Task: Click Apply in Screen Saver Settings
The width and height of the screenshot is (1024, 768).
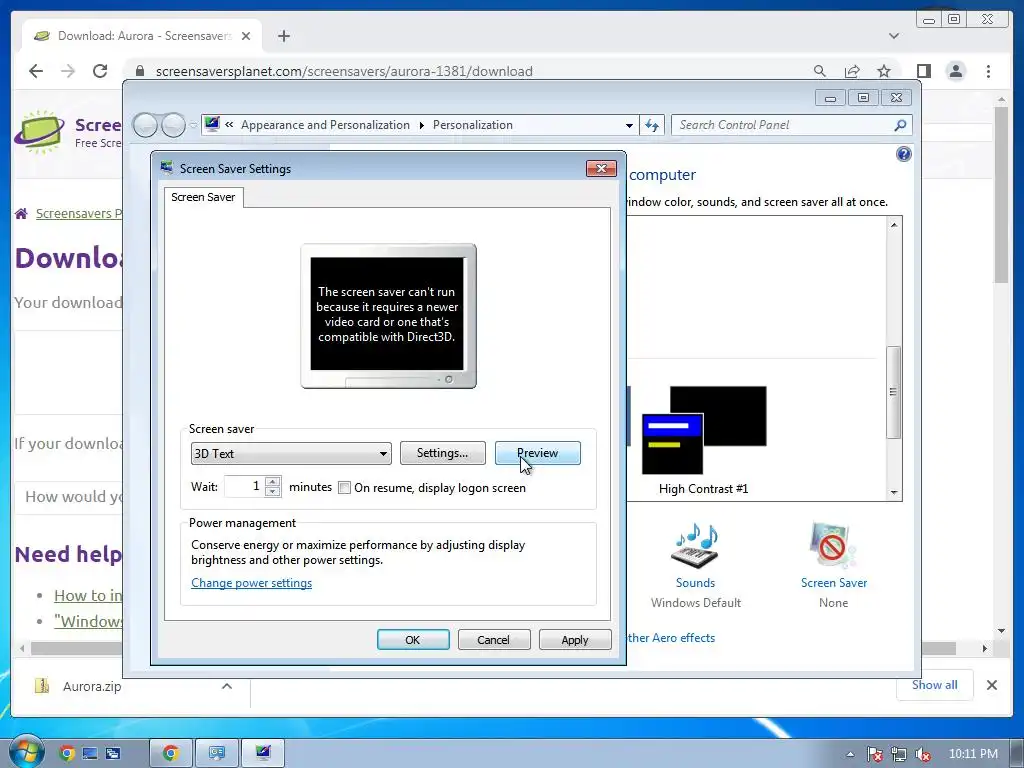Action: [575, 640]
